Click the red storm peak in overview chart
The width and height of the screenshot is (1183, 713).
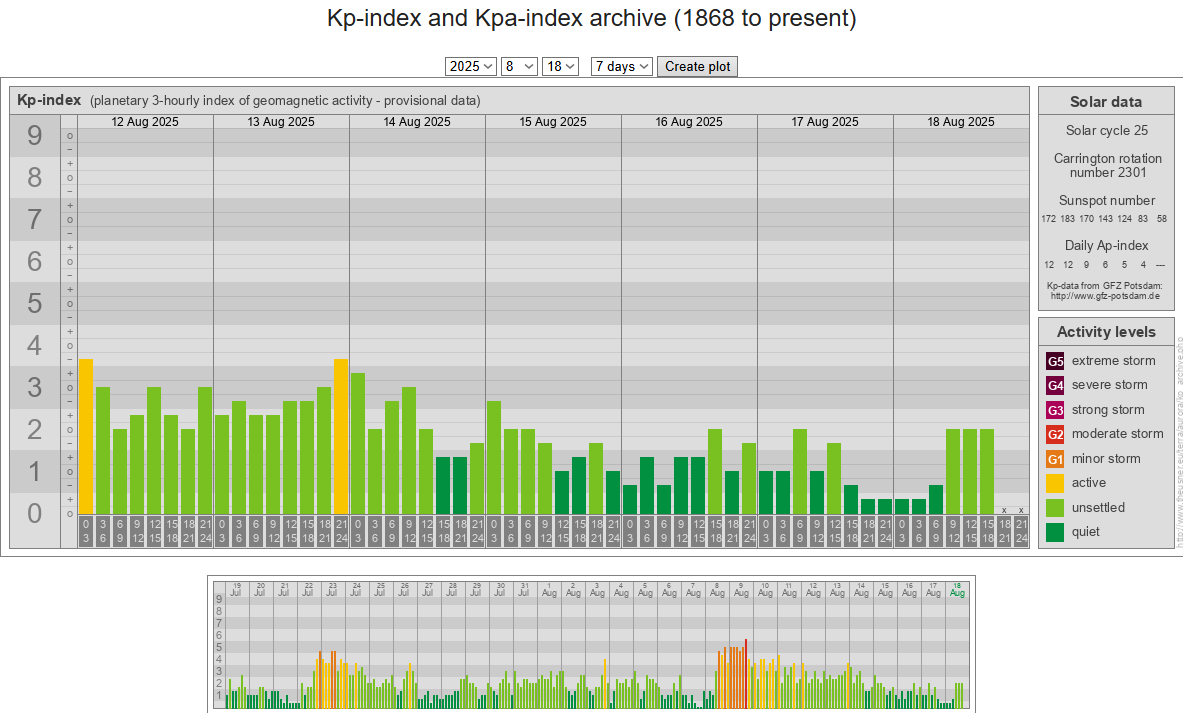pos(745,672)
